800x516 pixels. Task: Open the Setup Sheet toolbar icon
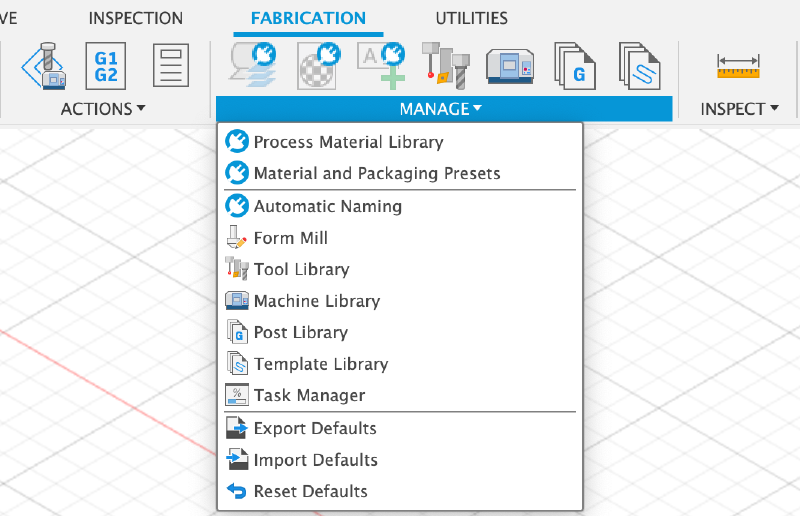click(x=171, y=65)
